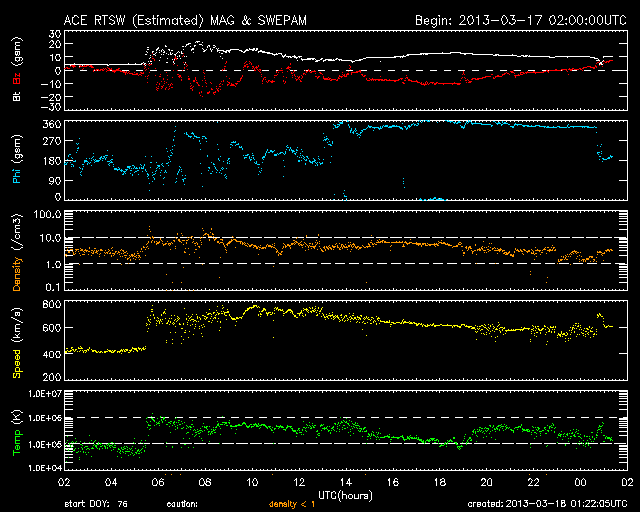Click the '-30' tick on Bt Bz axis

pyautogui.click(x=51, y=107)
